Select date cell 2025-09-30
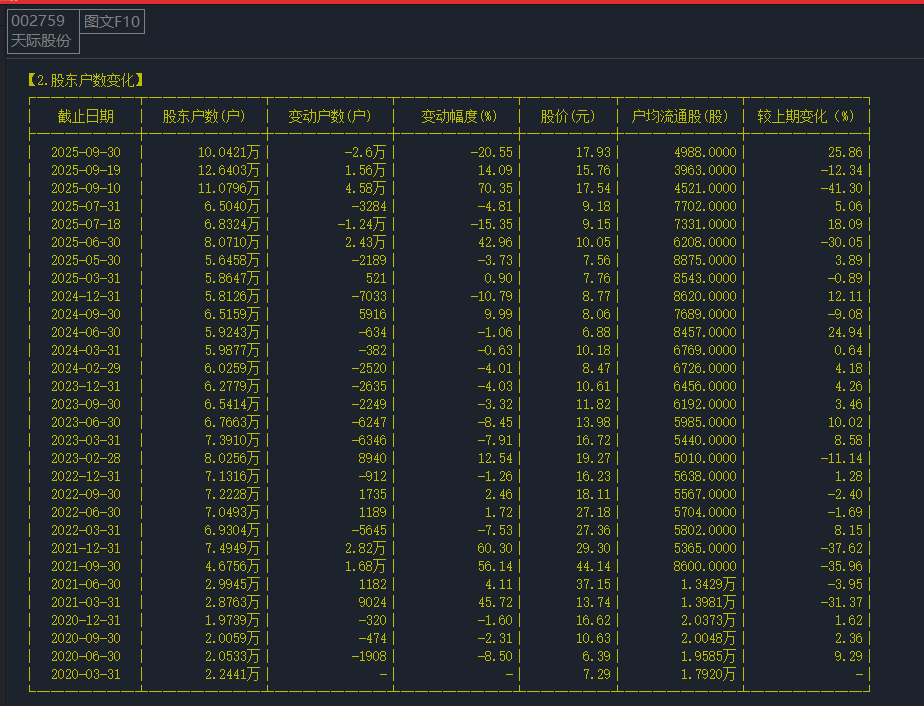924x706 pixels. [x=85, y=152]
